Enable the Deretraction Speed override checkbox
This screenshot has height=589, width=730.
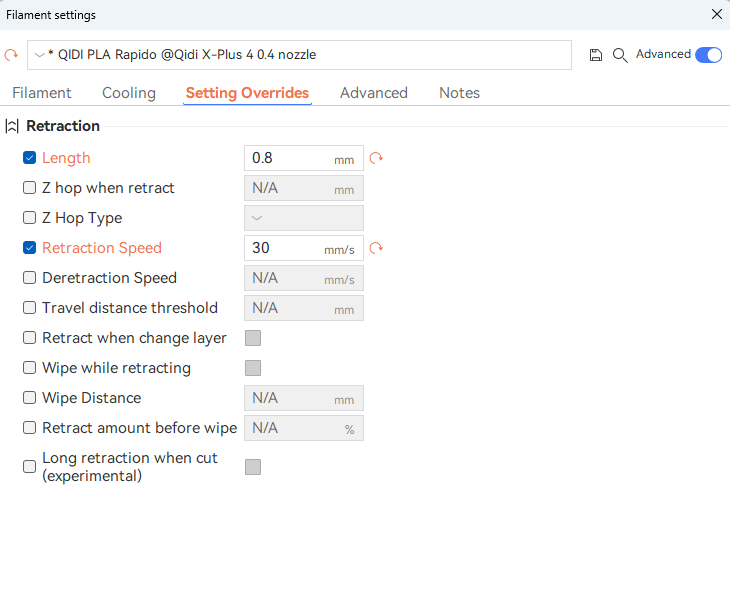coord(30,278)
